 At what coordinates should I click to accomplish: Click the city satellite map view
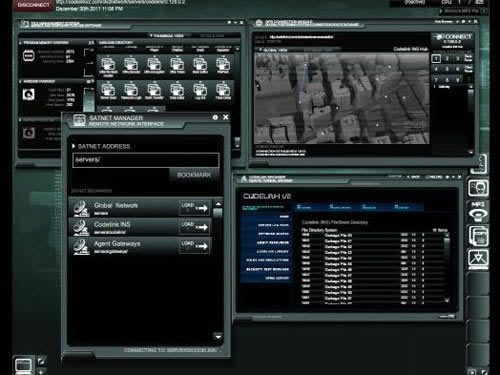coord(342,98)
